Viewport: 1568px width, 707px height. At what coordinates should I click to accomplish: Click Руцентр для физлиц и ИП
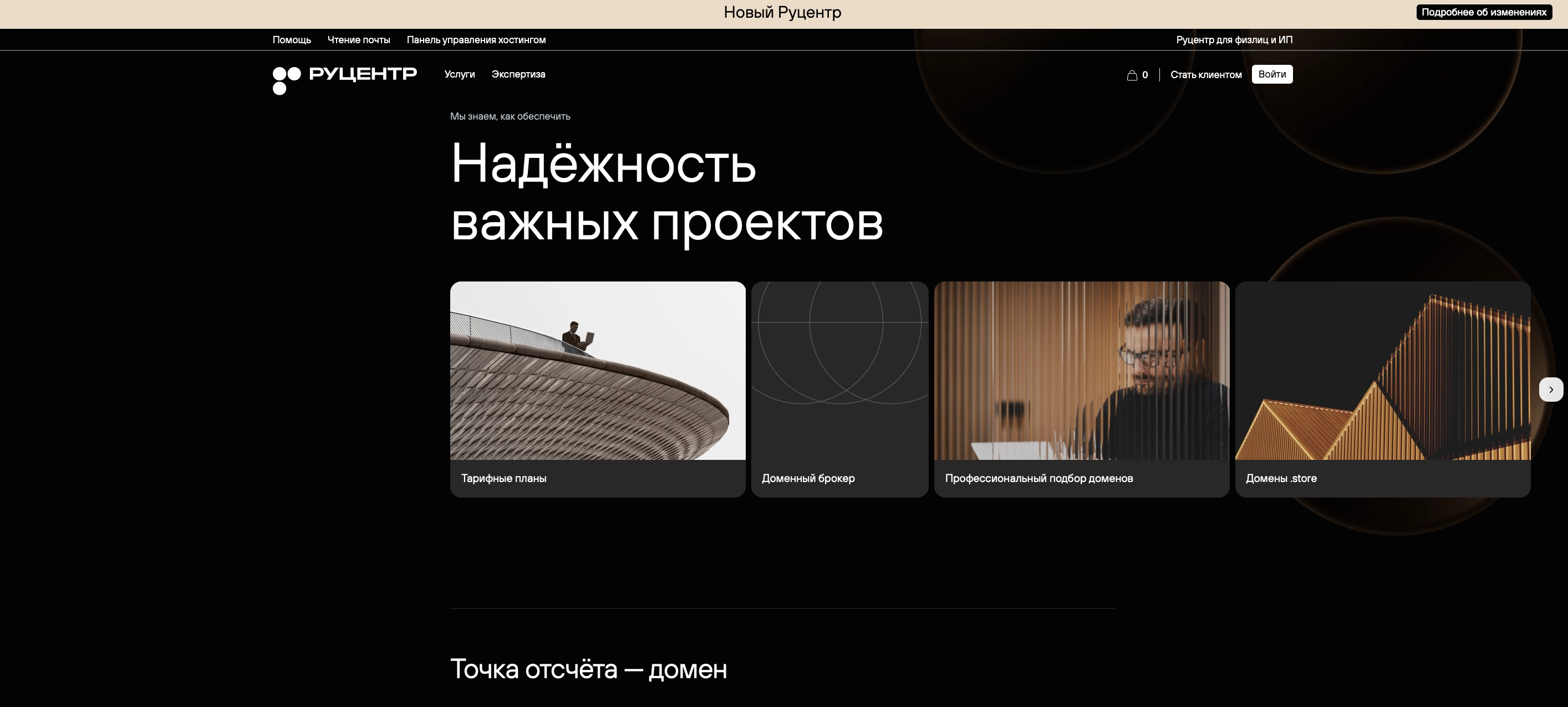coord(1233,39)
